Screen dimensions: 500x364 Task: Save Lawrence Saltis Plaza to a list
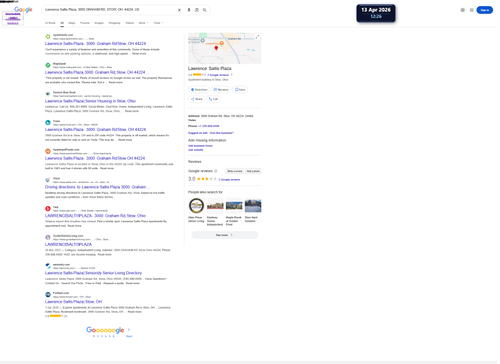click(x=240, y=90)
